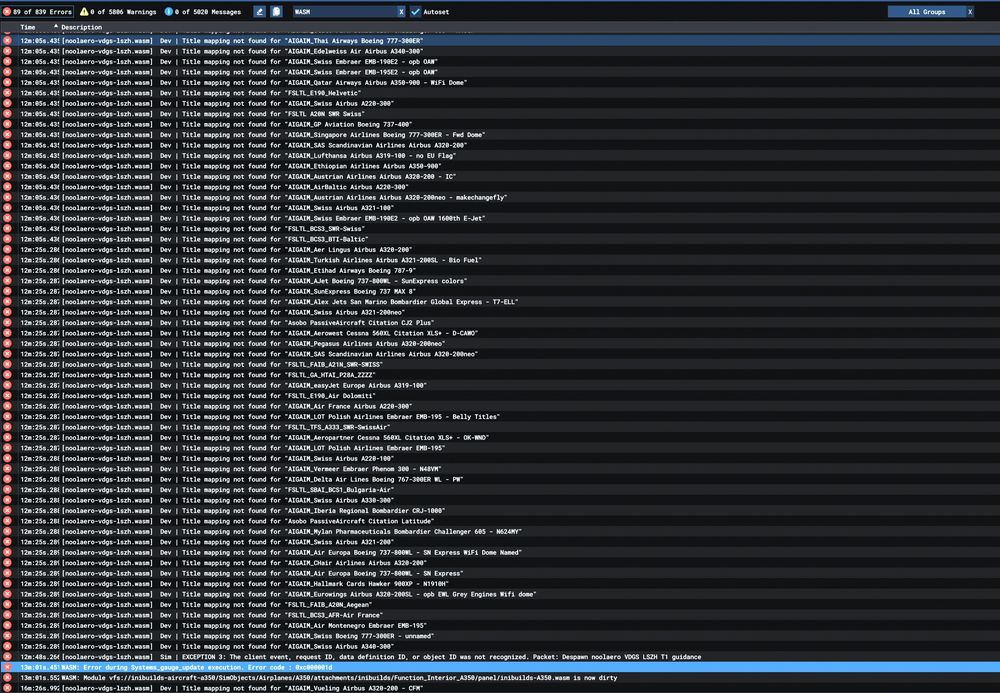The image size is (1000, 693).
Task: Uncheck the Autoset checkbox
Action: click(416, 12)
